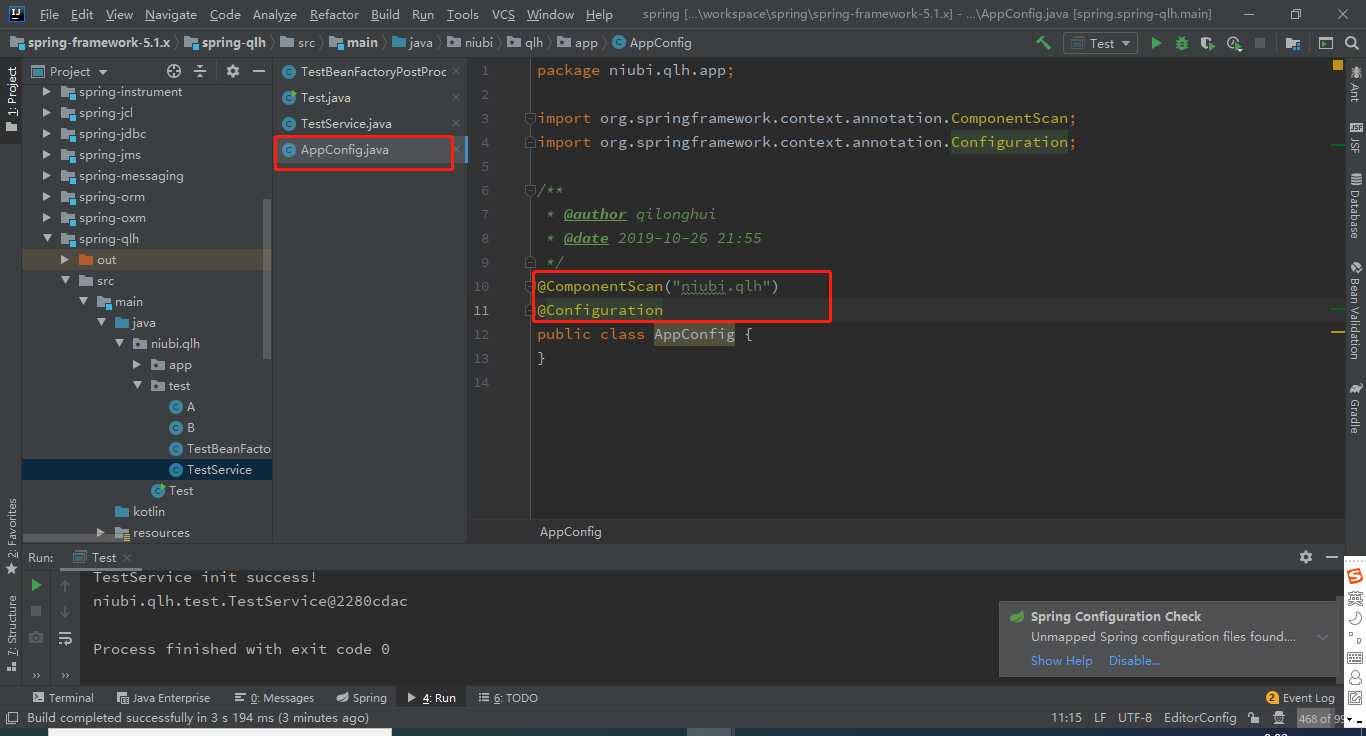Hide the Project panel with minus icon
Screen dimensions: 1366x736
pyautogui.click(x=259, y=71)
